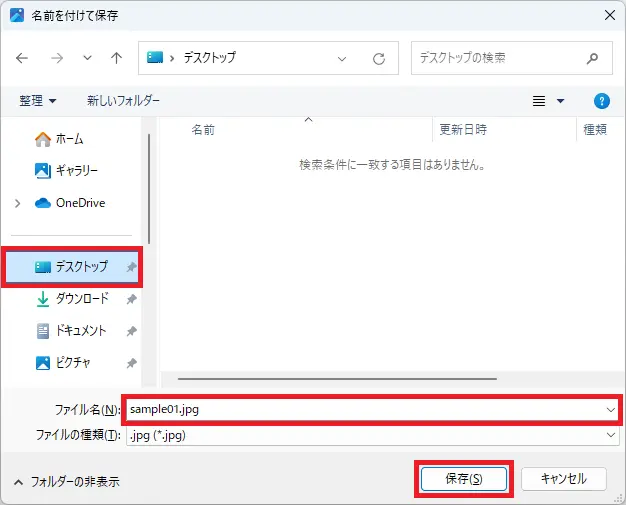Open the recent locations dropdown chevron
The image size is (626, 505).
(87, 58)
